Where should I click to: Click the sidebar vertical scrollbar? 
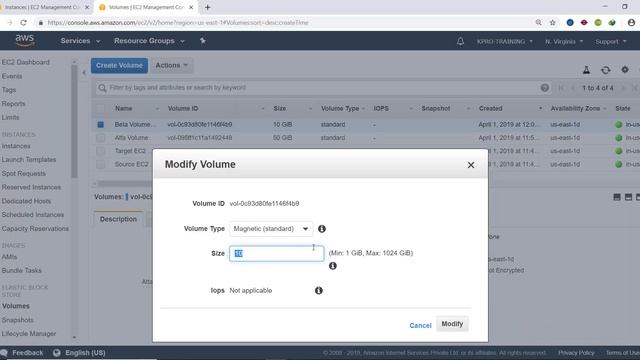point(74,122)
